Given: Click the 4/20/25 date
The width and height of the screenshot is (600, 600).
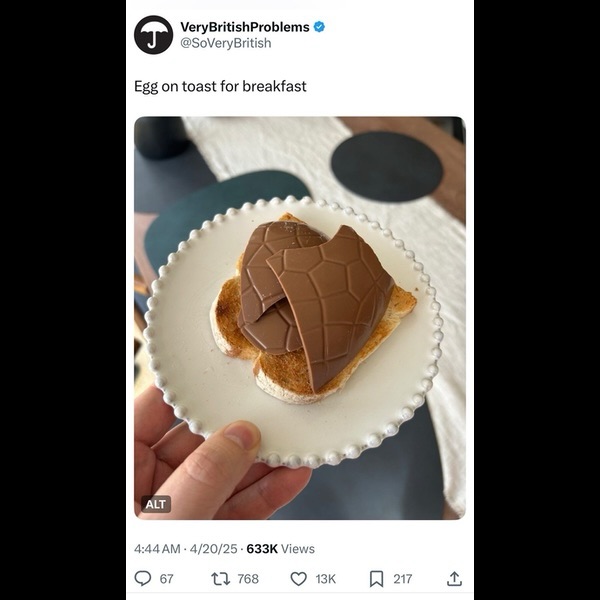Looking at the screenshot, I should [214, 548].
